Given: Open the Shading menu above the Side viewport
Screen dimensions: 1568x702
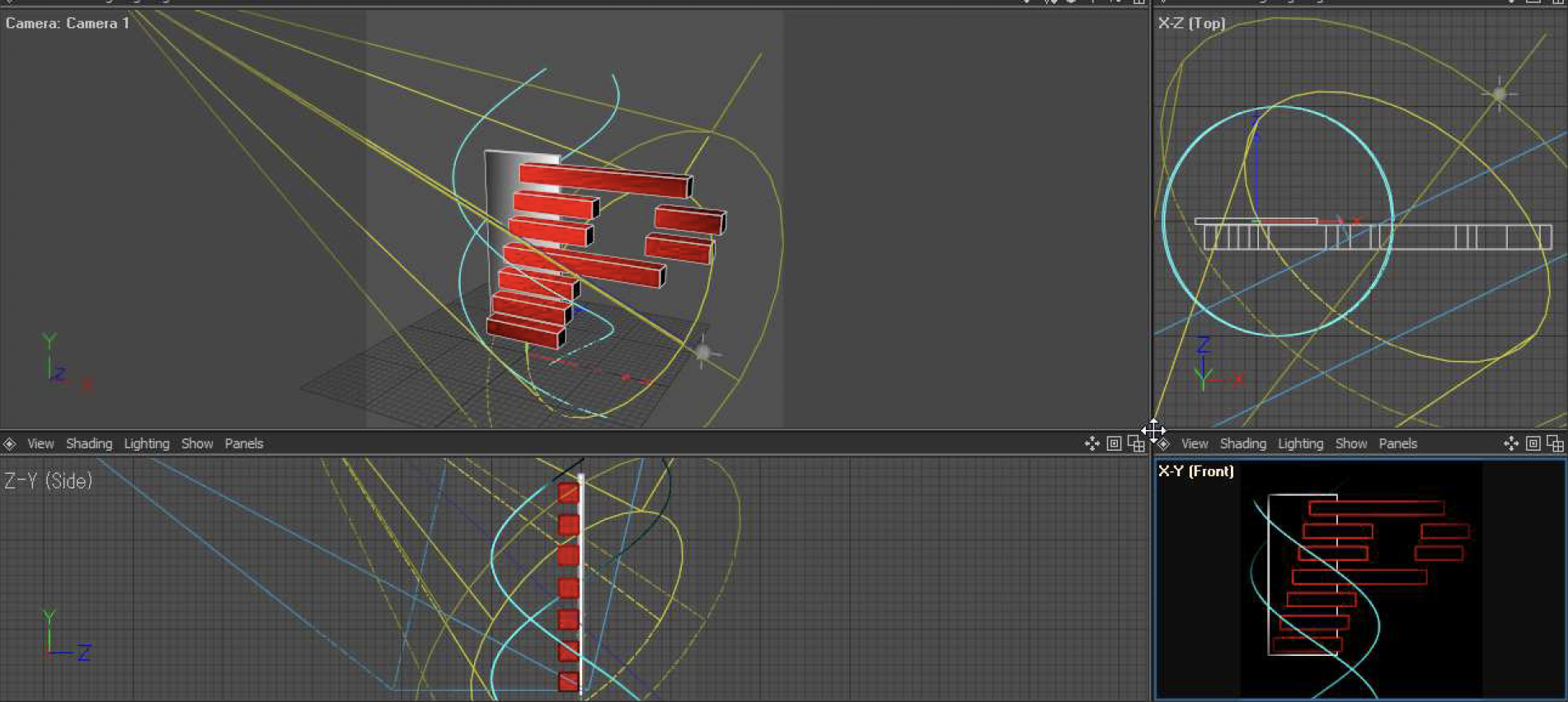Looking at the screenshot, I should pos(89,444).
